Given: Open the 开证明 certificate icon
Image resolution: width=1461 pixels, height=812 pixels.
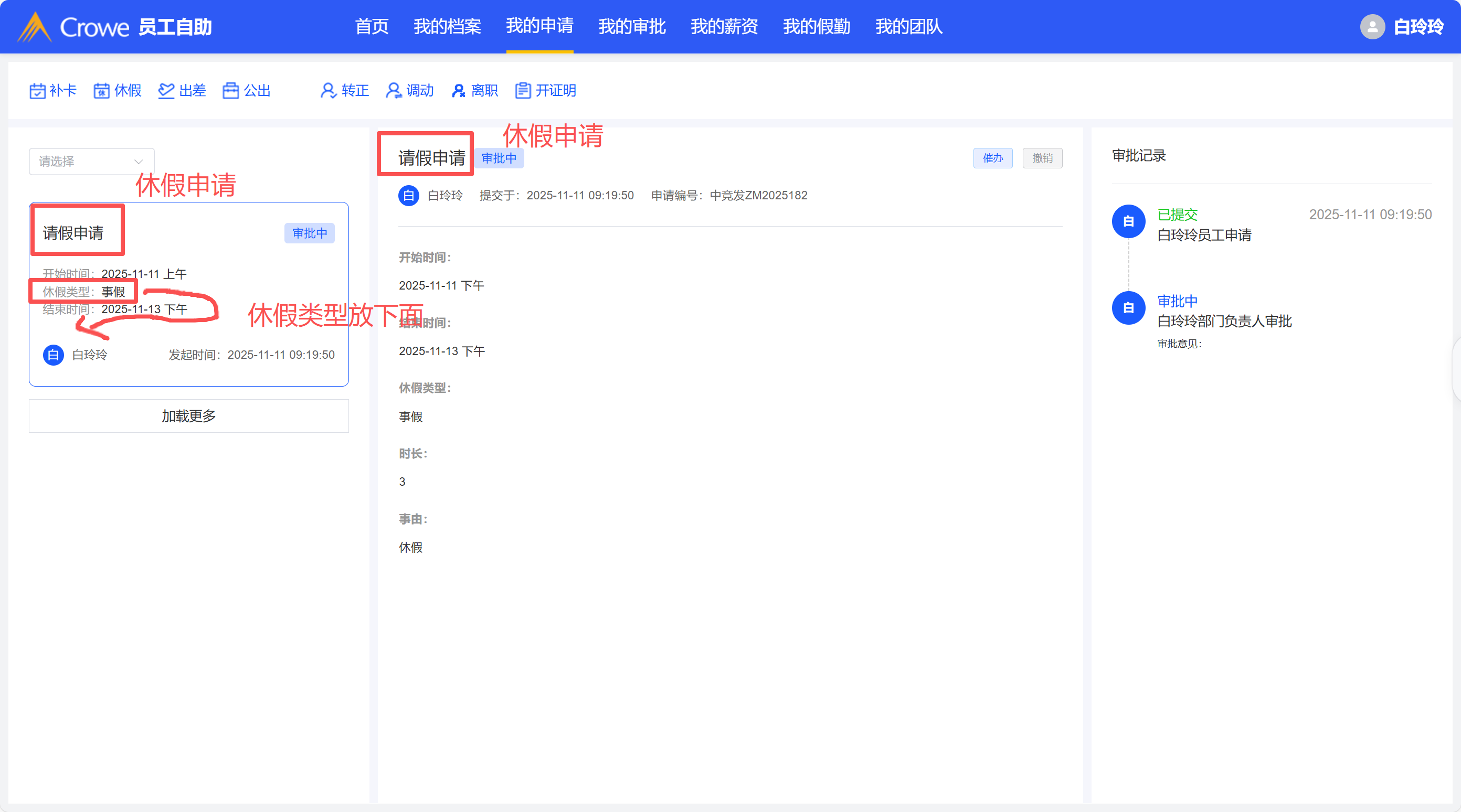Looking at the screenshot, I should 523,91.
